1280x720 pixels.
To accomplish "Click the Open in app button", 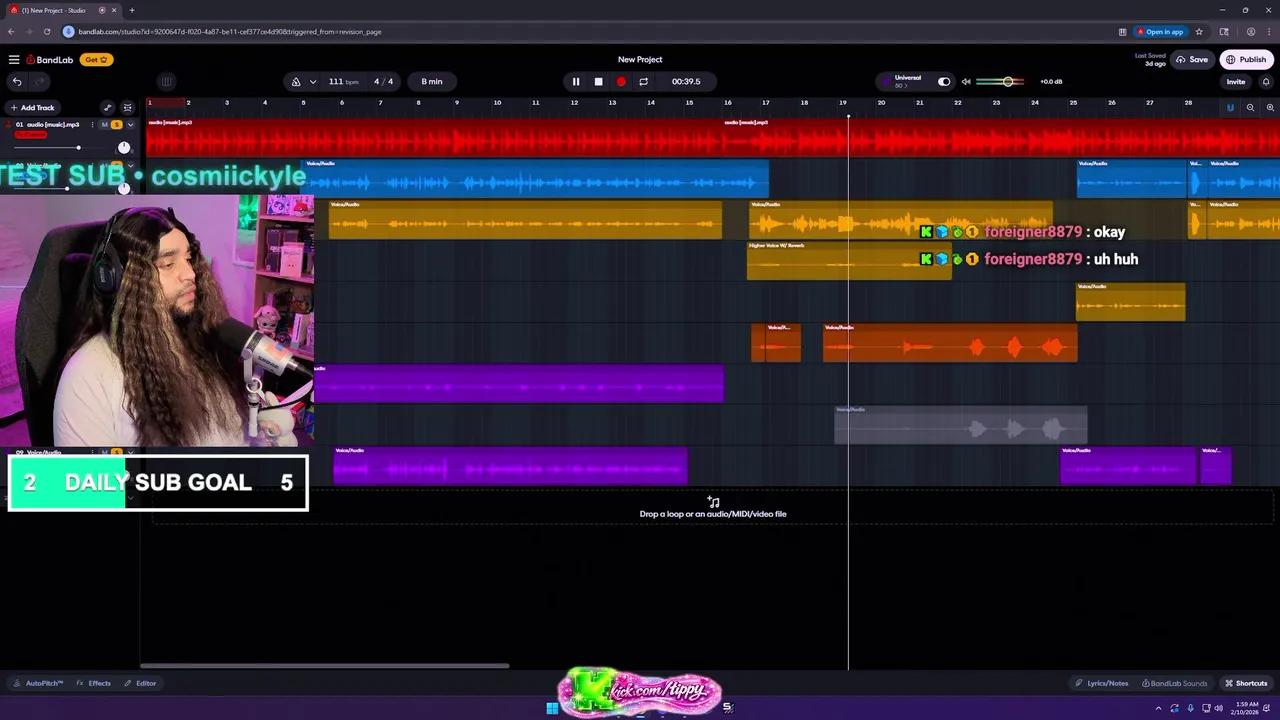I will [x=1161, y=32].
